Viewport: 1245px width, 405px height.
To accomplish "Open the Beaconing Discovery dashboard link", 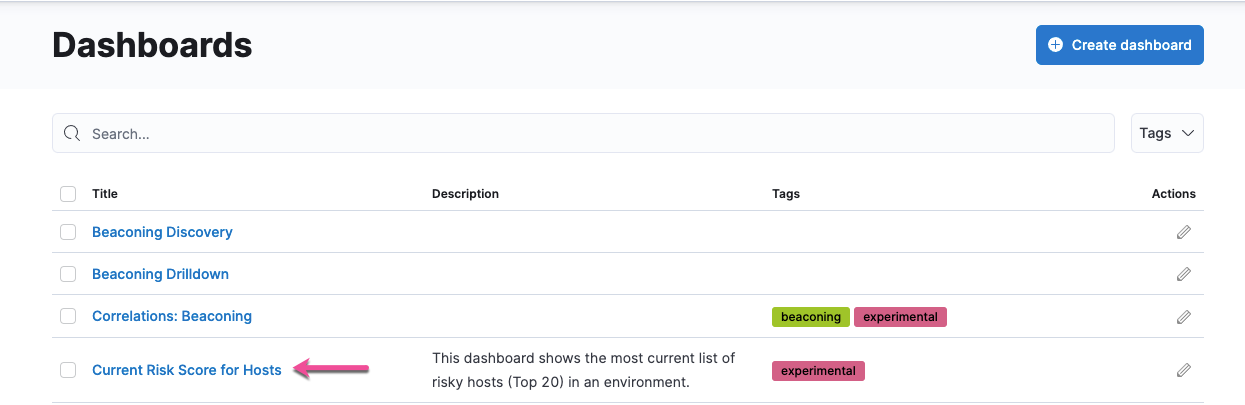I will tap(162, 232).
